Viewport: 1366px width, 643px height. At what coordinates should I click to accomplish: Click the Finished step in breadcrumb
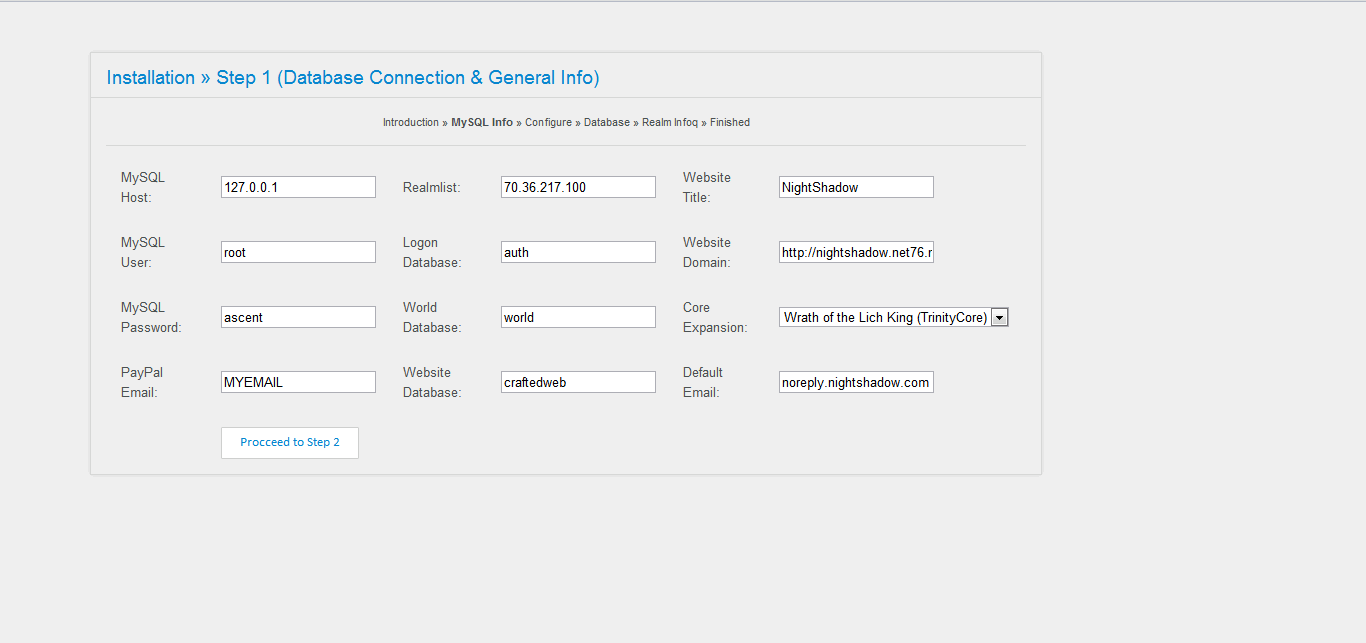point(730,123)
